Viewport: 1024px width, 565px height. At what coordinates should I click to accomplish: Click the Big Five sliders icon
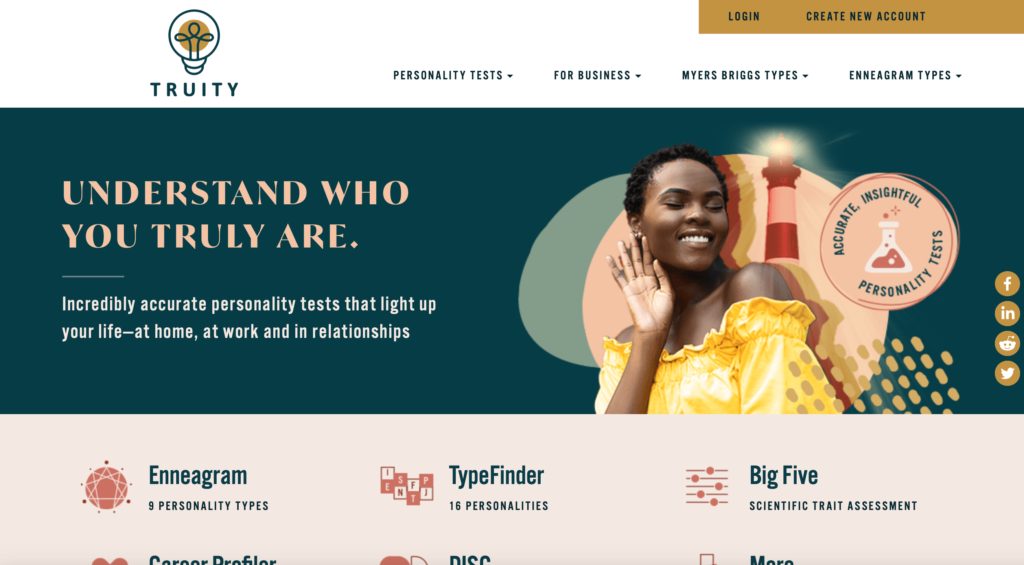[707, 487]
